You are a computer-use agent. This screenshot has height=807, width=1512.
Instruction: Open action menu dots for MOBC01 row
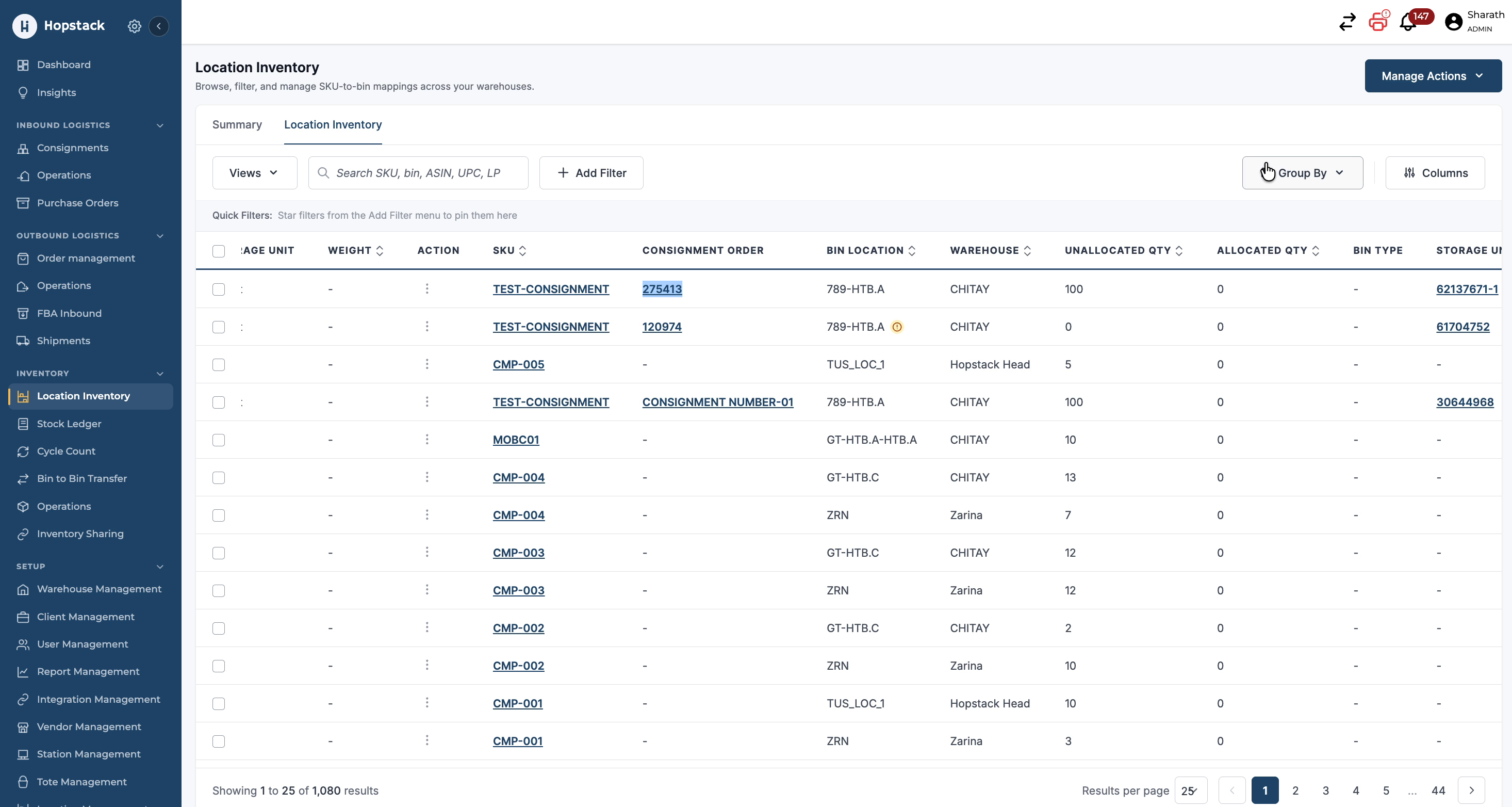426,439
